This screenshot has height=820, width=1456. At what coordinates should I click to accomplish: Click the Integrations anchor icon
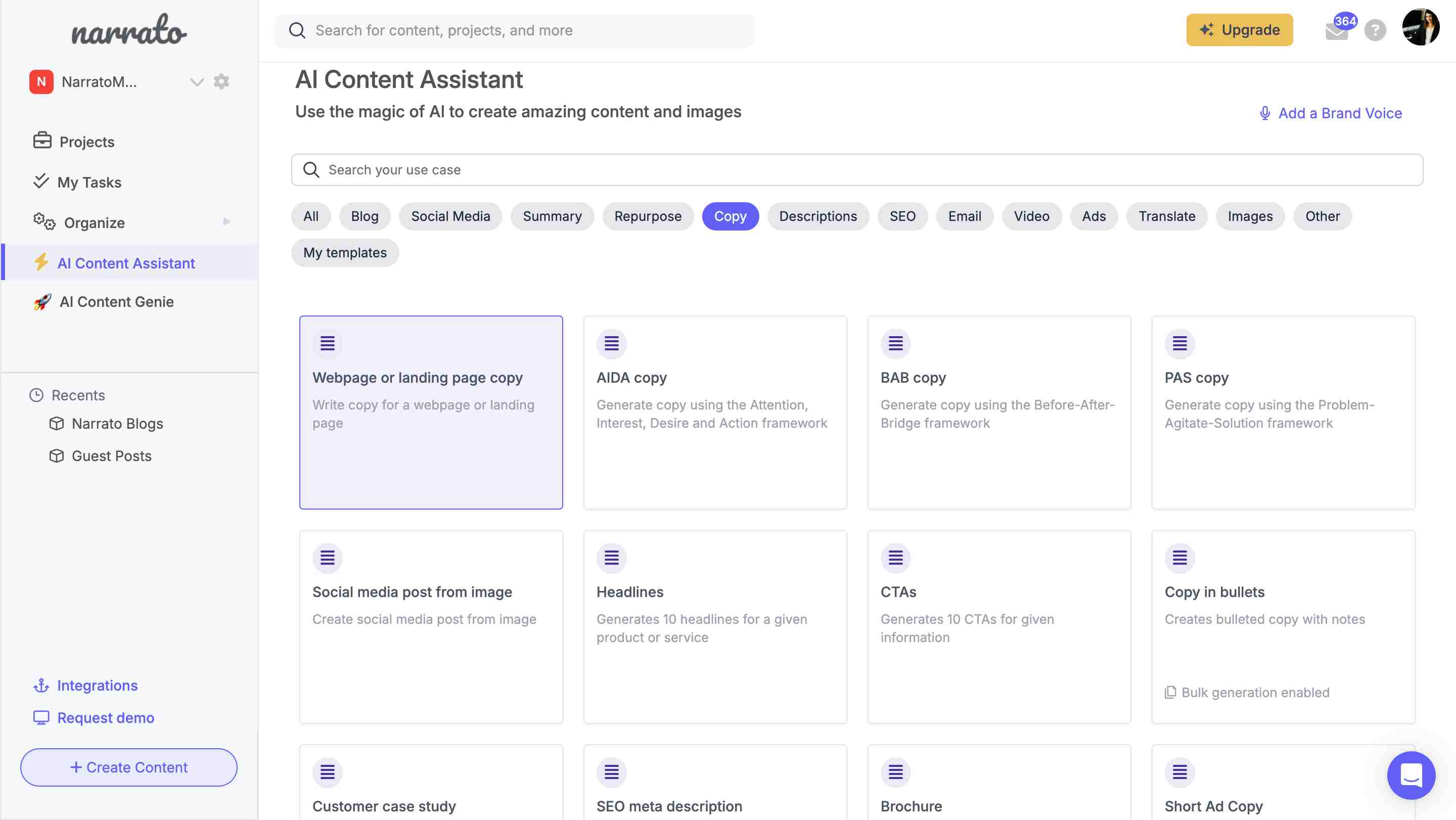coord(40,686)
